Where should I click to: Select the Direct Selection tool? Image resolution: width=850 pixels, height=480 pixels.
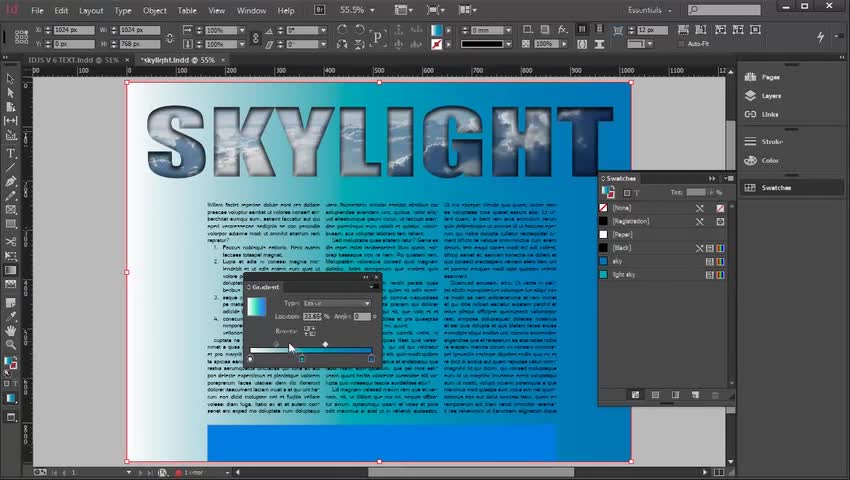[10, 93]
